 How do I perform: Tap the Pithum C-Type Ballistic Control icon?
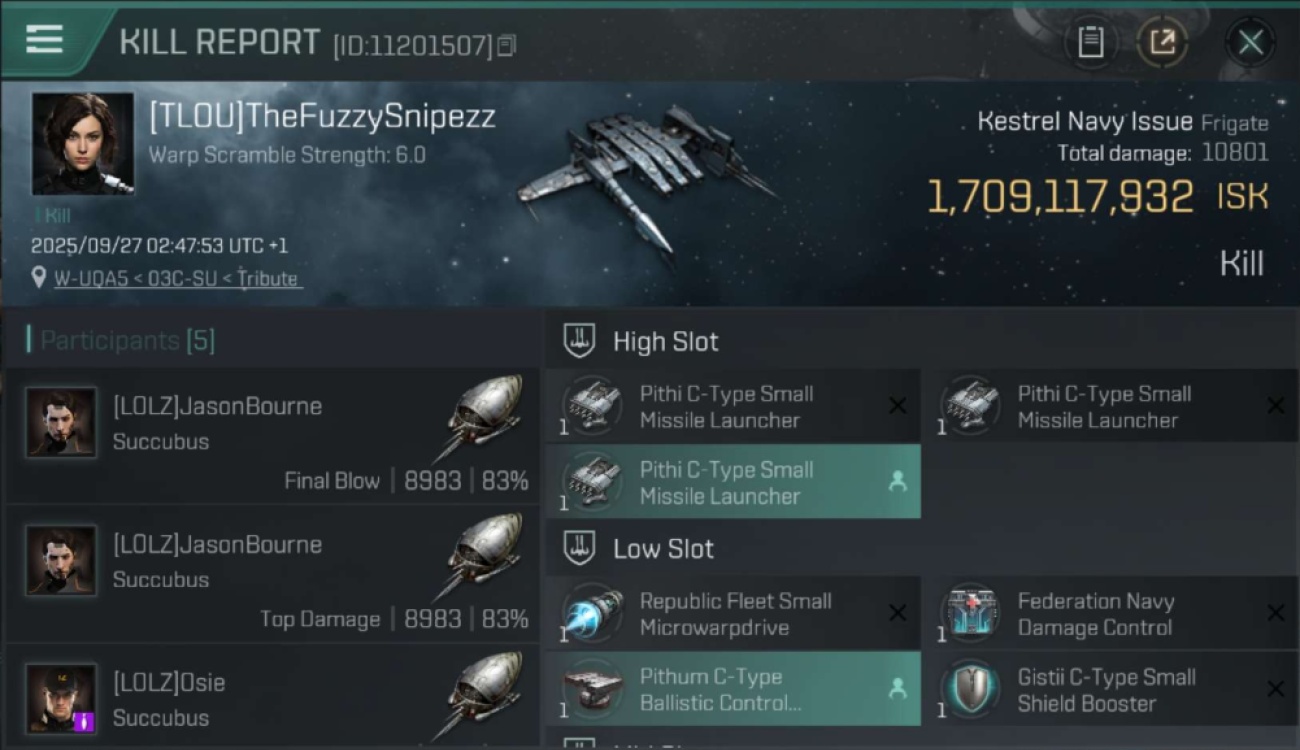click(592, 690)
